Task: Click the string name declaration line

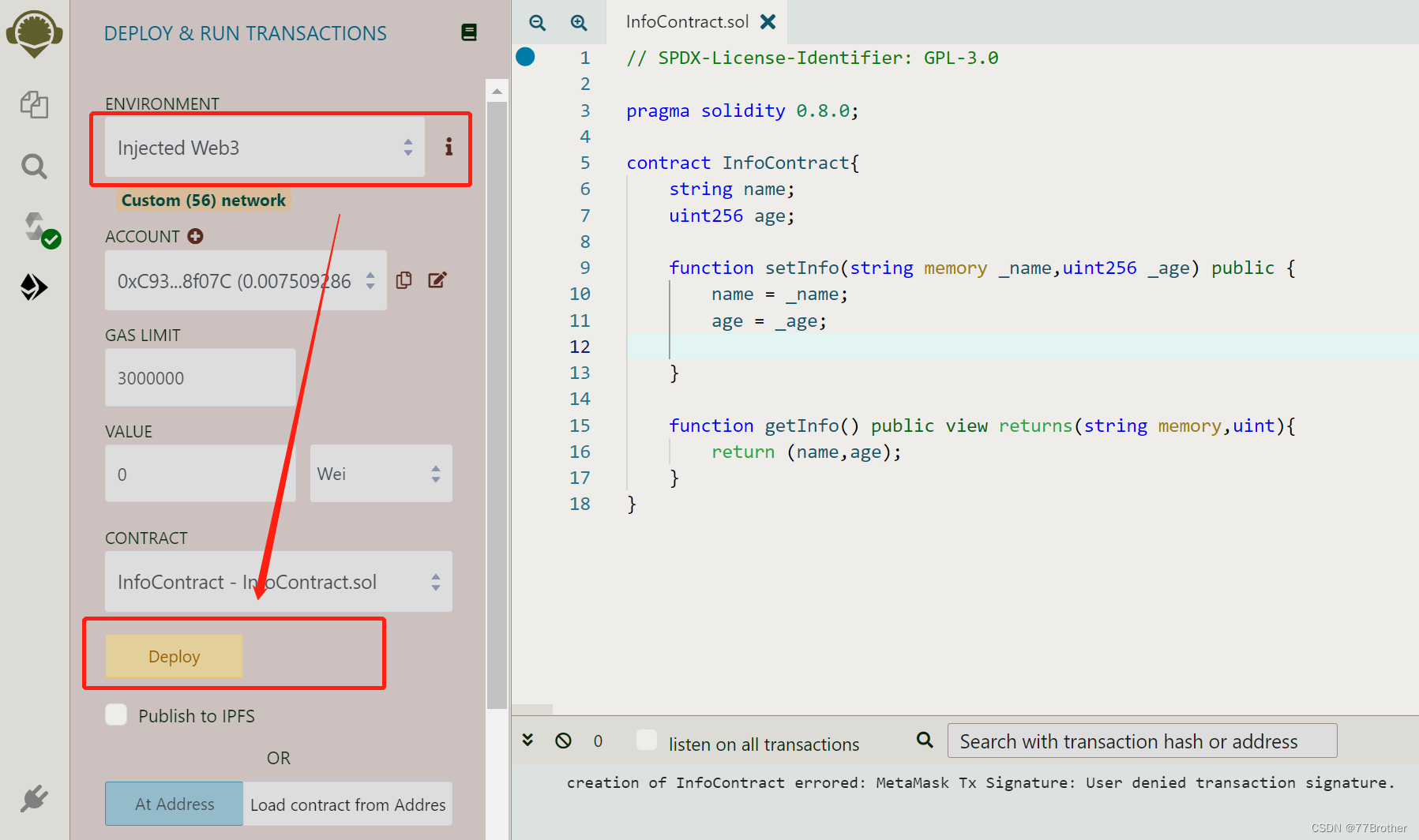Action: pos(731,189)
